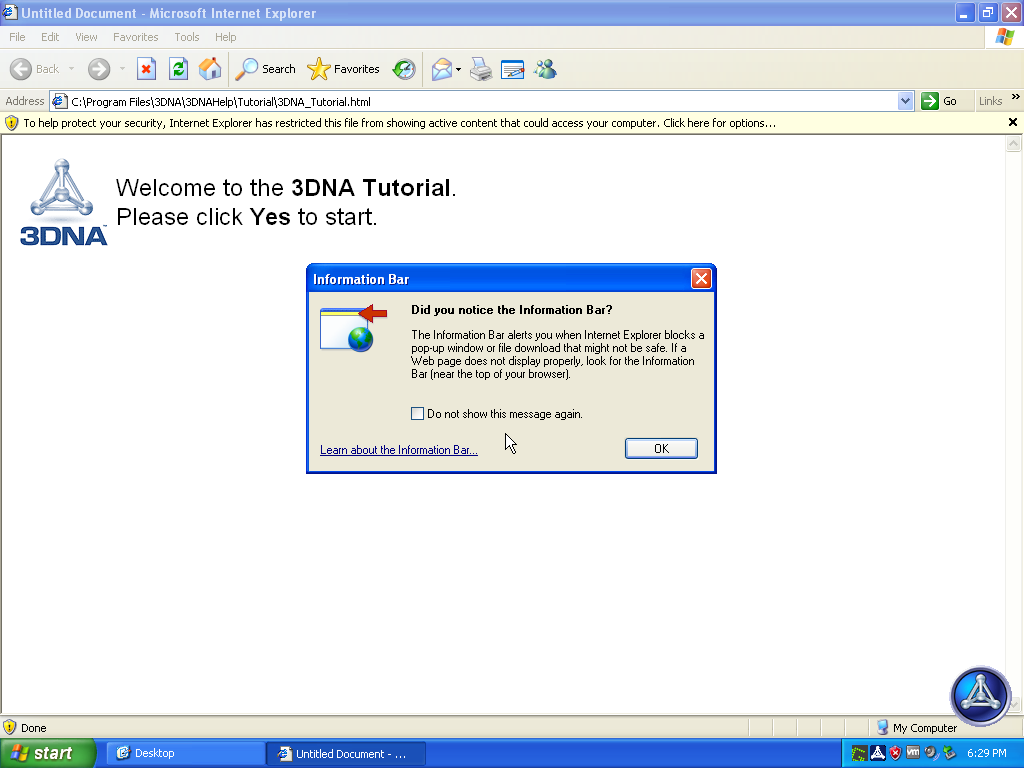Open the Edit menu
Viewport: 1024px width, 768px height.
pyautogui.click(x=50, y=37)
